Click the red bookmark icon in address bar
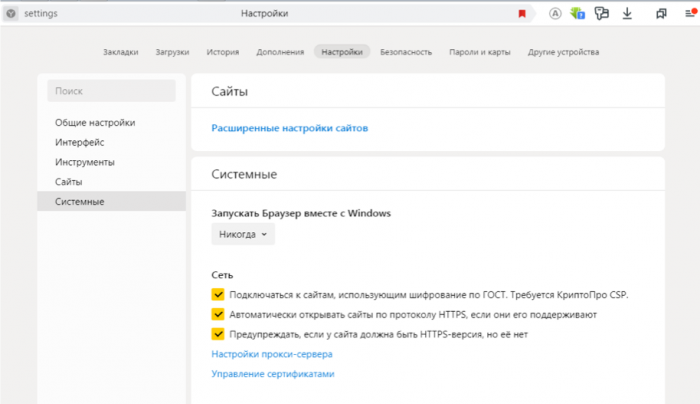 pos(522,14)
